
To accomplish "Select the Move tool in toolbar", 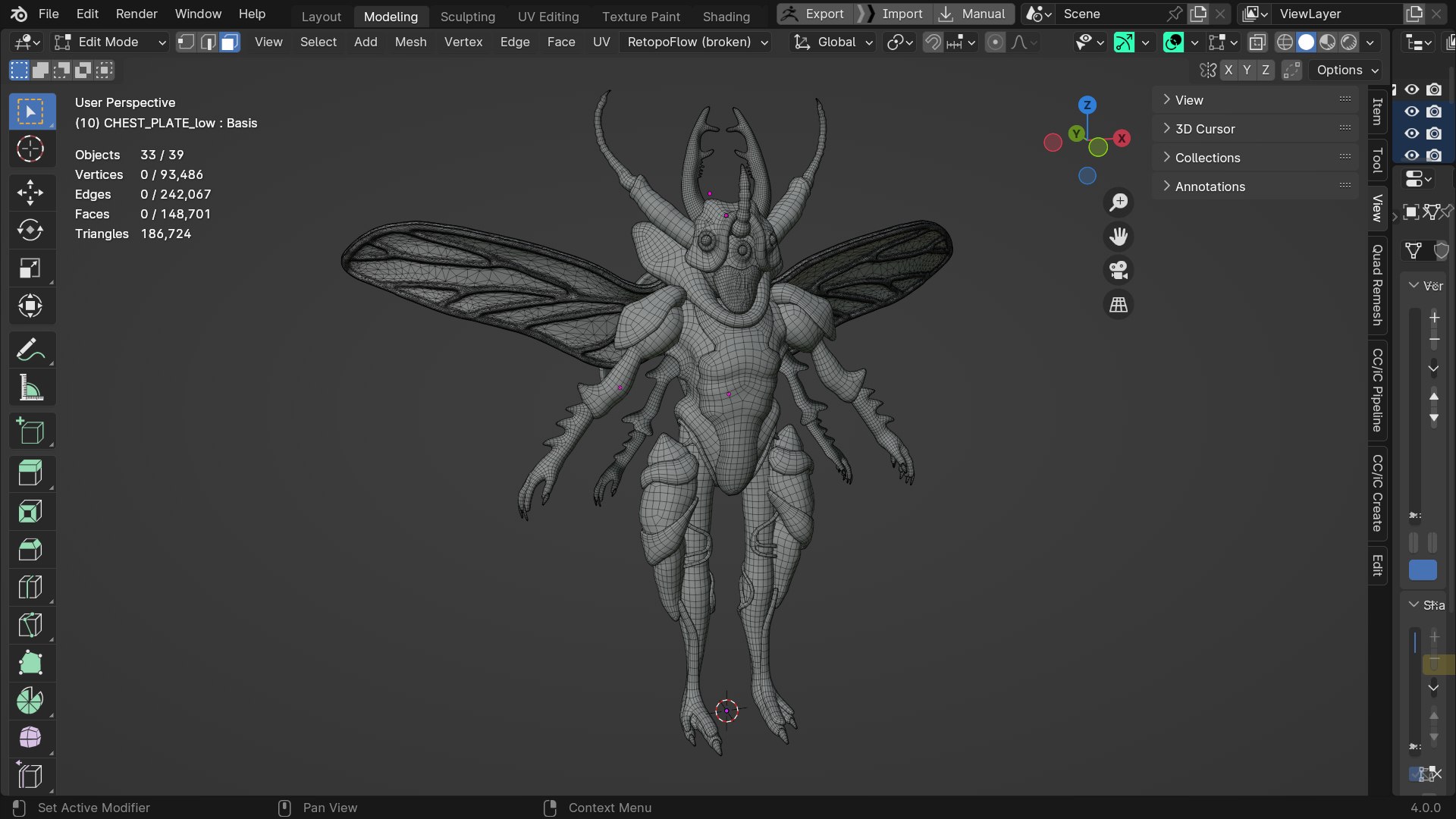I will click(x=30, y=193).
